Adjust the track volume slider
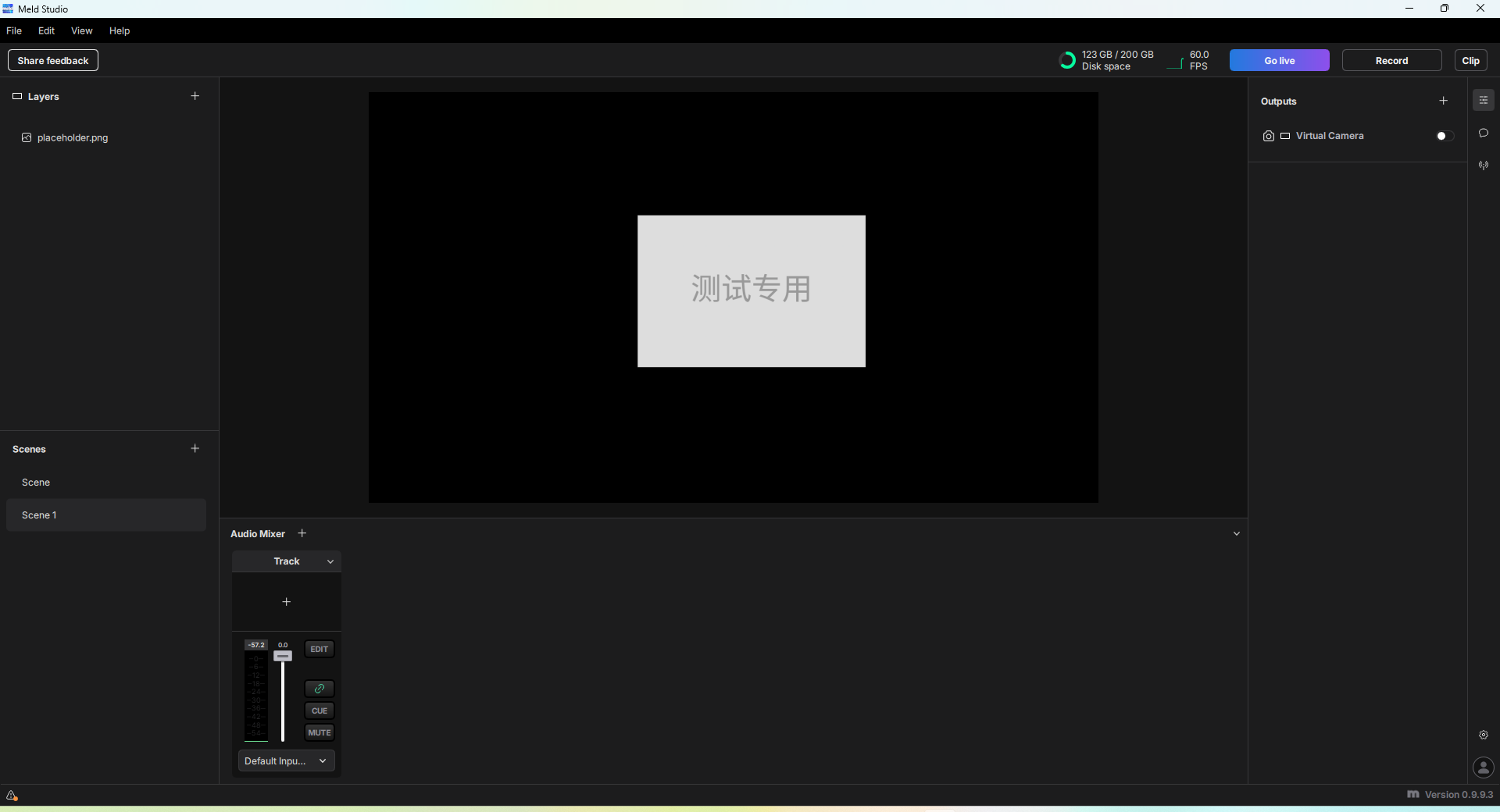Screen dimensions: 1500x812 click(282, 657)
